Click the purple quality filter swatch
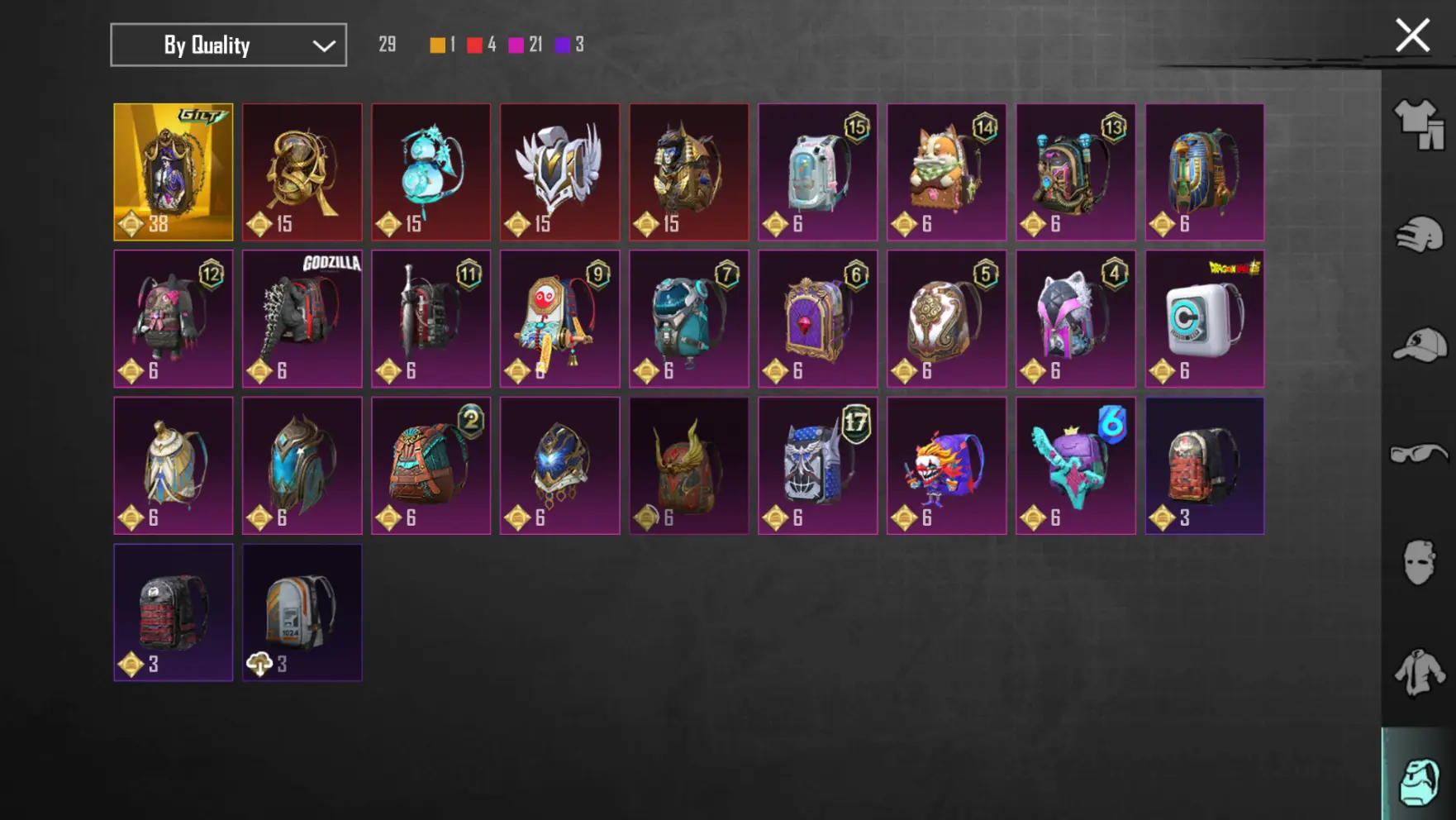 click(563, 45)
